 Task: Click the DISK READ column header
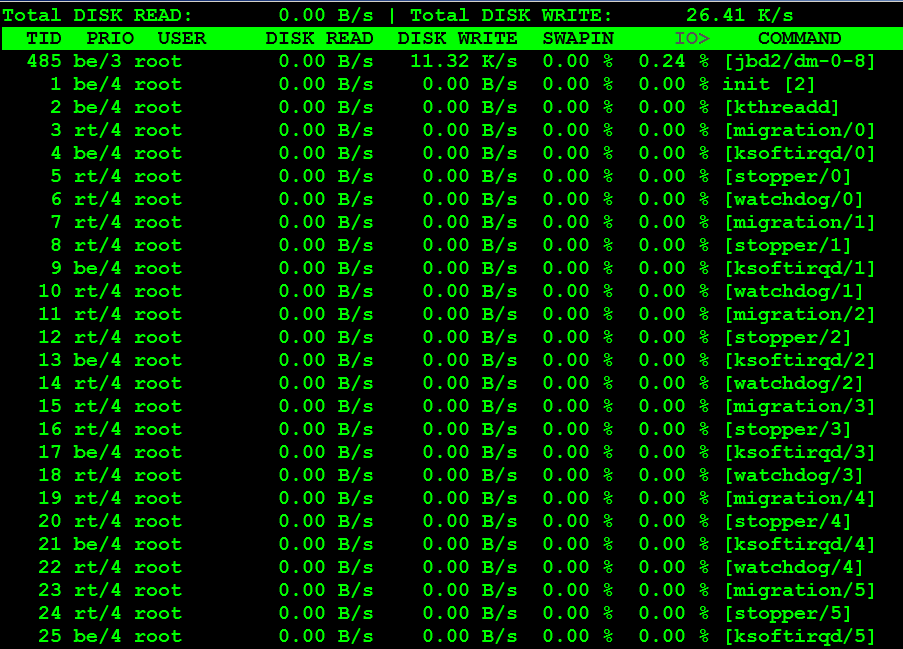pyautogui.click(x=320, y=39)
